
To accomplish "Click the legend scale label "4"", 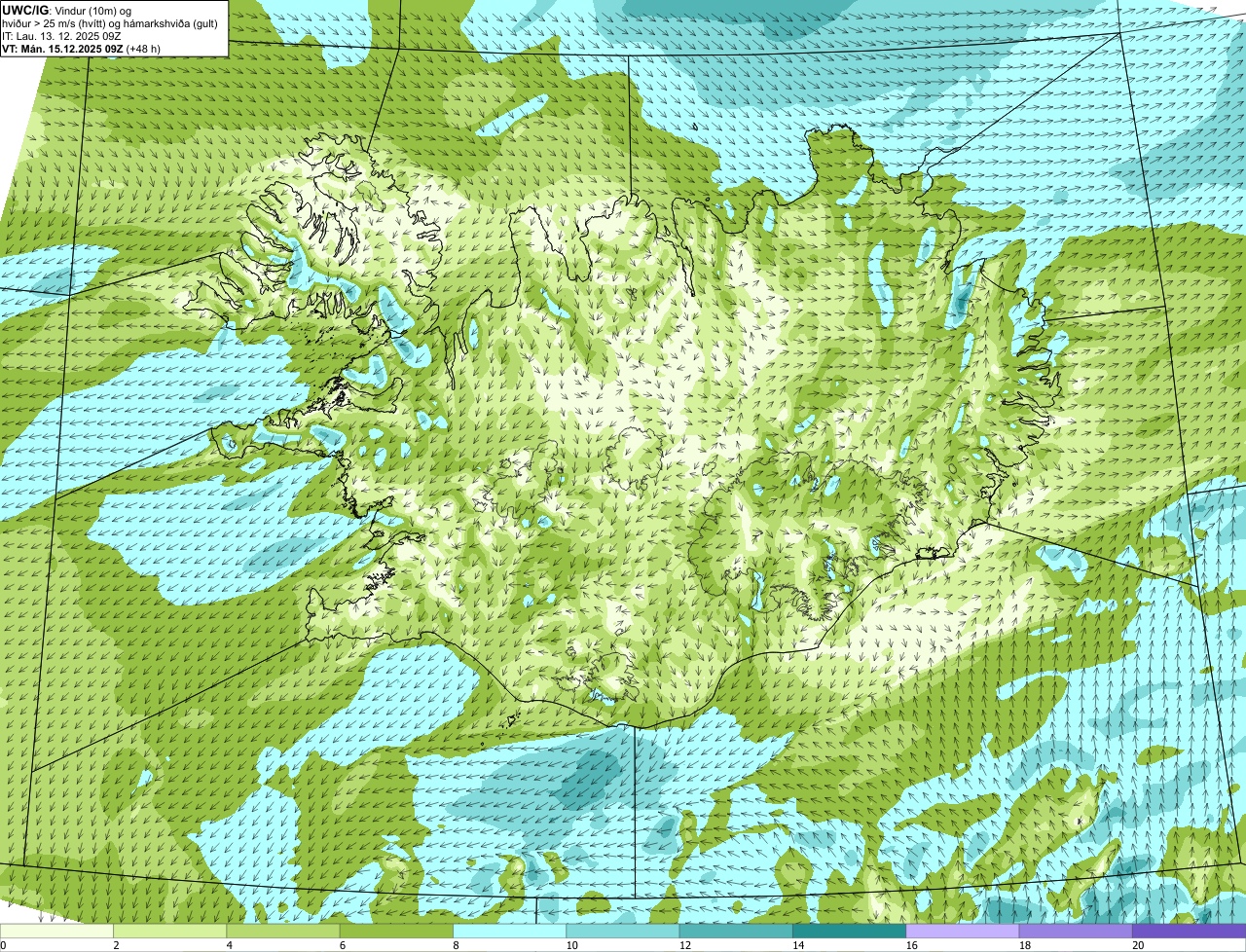I will [229, 945].
